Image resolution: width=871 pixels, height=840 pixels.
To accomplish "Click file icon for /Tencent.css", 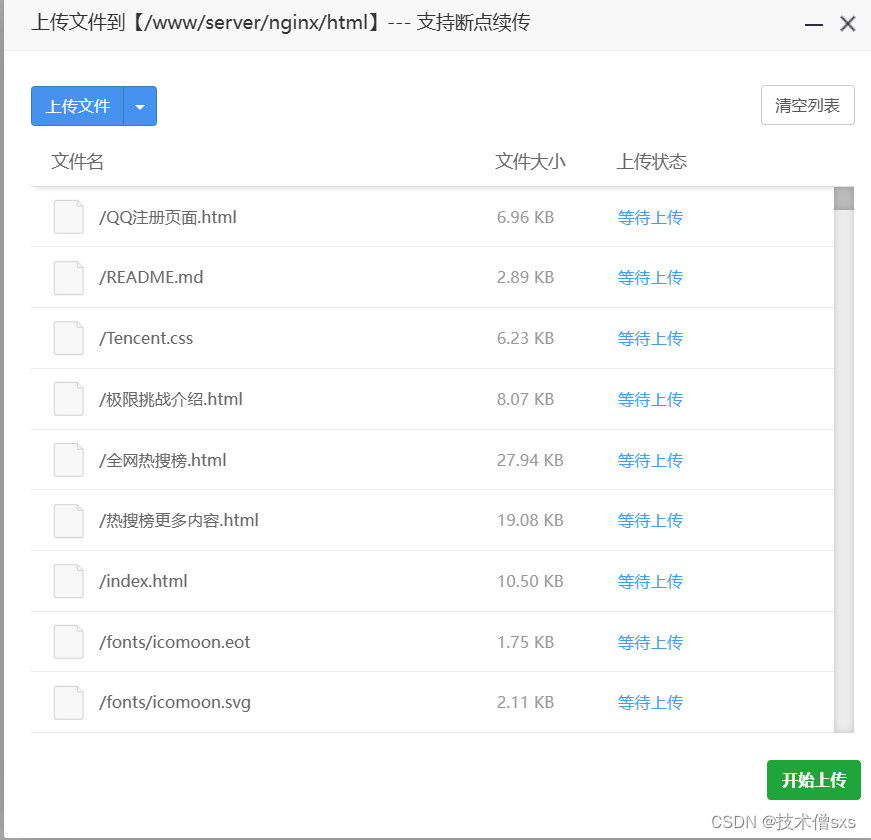I will pyautogui.click(x=69, y=338).
